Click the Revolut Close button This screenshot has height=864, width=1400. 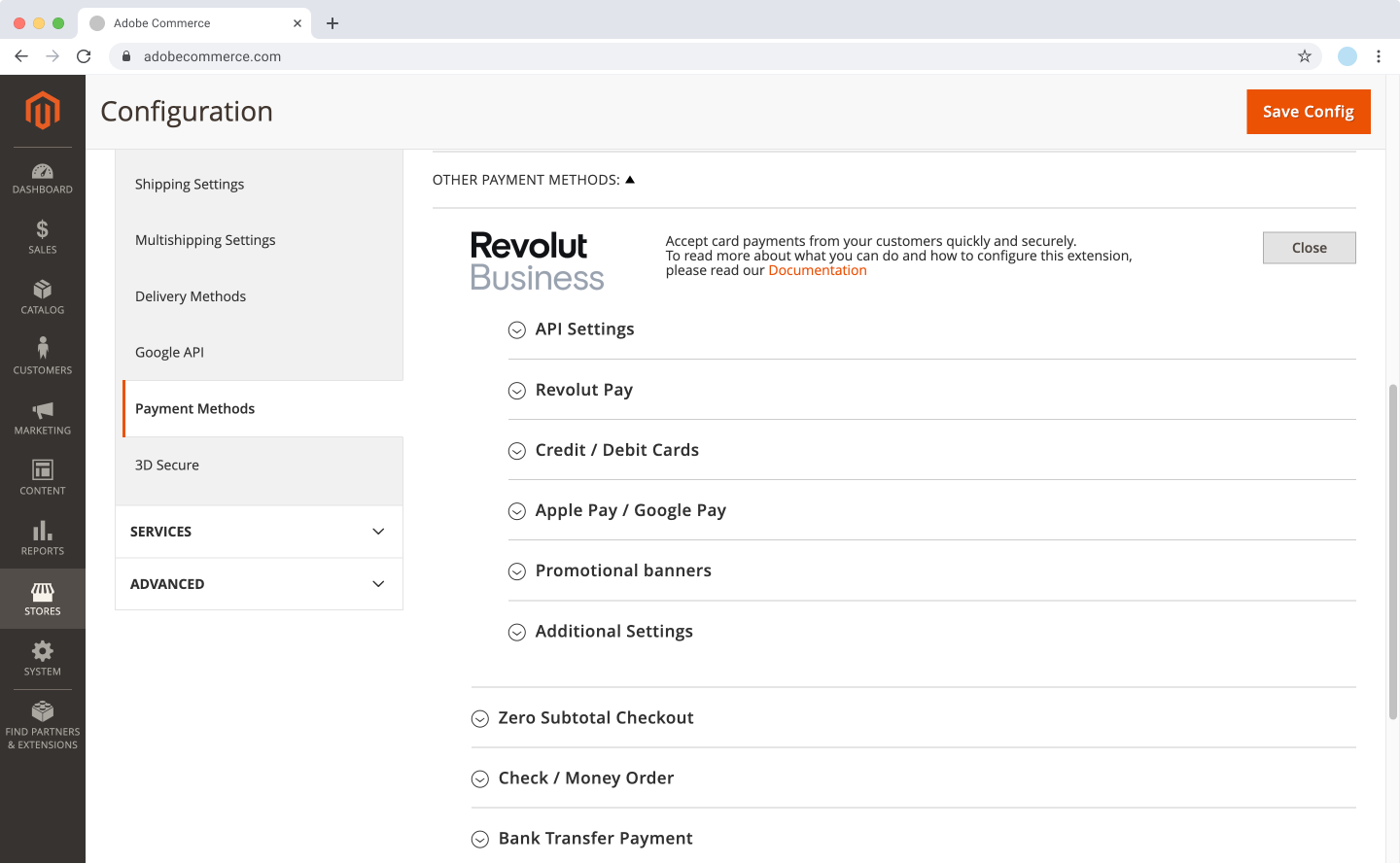[x=1310, y=248]
